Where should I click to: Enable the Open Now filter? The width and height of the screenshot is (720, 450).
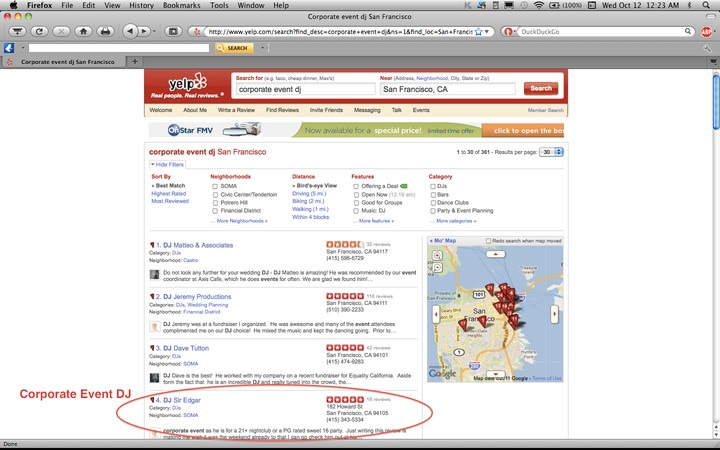[356, 195]
